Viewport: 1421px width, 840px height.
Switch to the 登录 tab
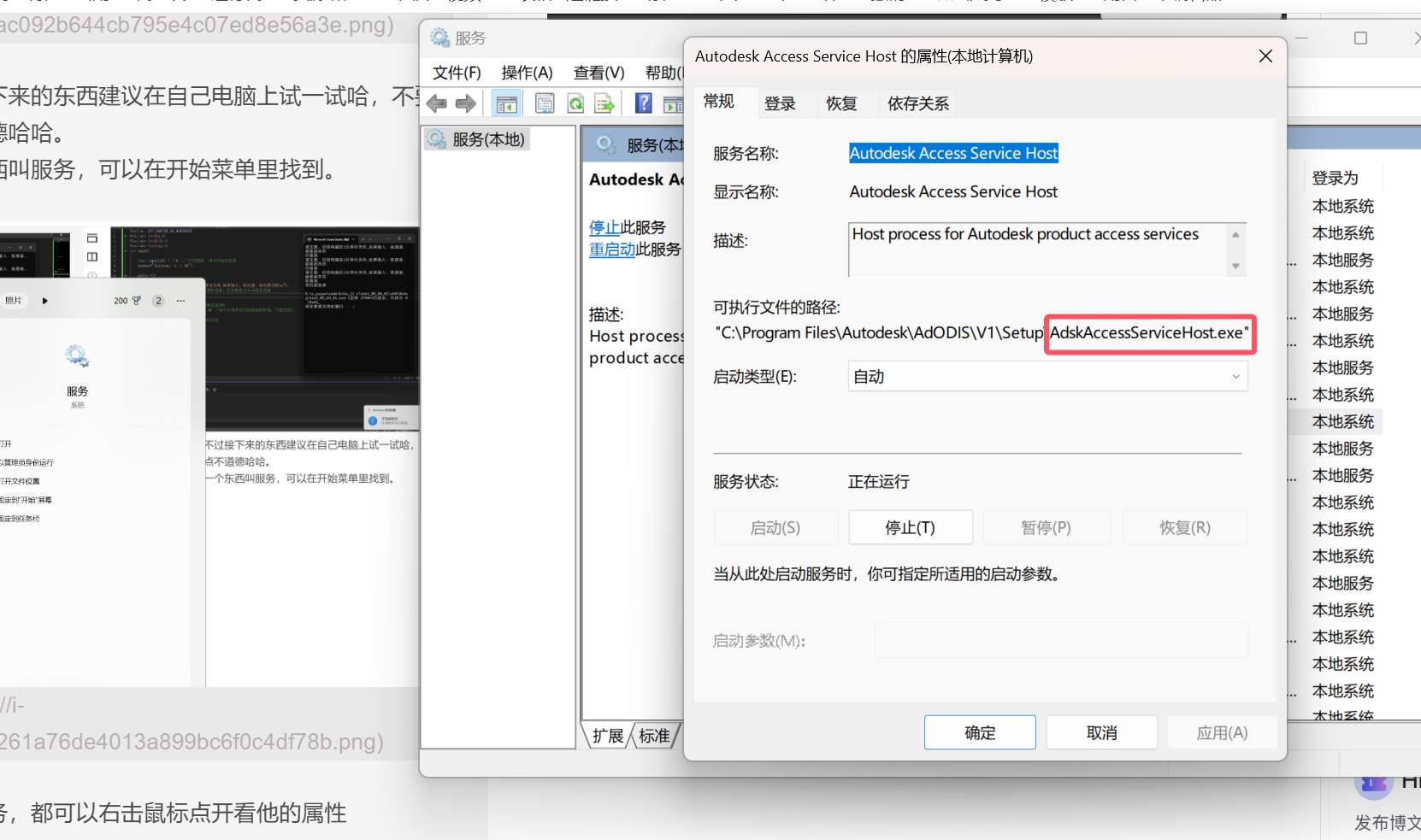780,103
